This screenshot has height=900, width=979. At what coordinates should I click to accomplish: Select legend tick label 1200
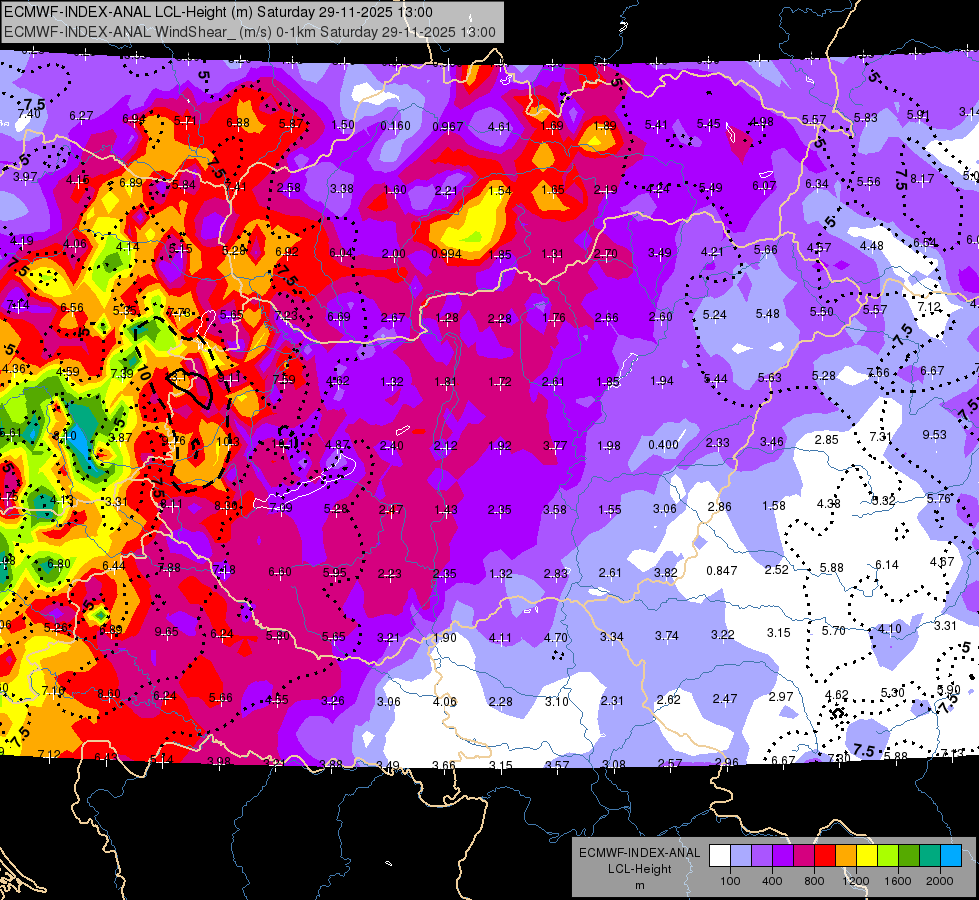pyautogui.click(x=855, y=881)
